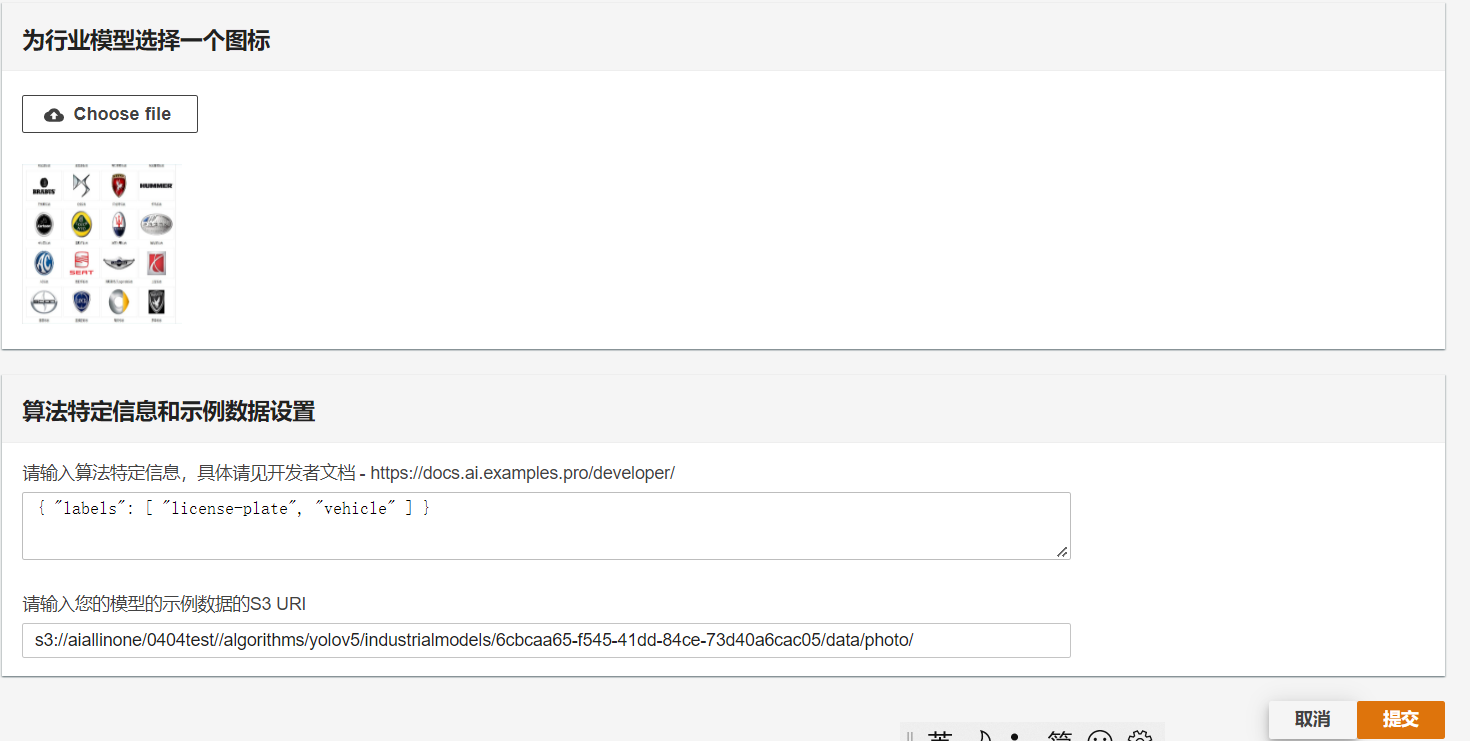Select the Brabus logo in the preview image
The width and height of the screenshot is (1470, 741).
click(43, 185)
